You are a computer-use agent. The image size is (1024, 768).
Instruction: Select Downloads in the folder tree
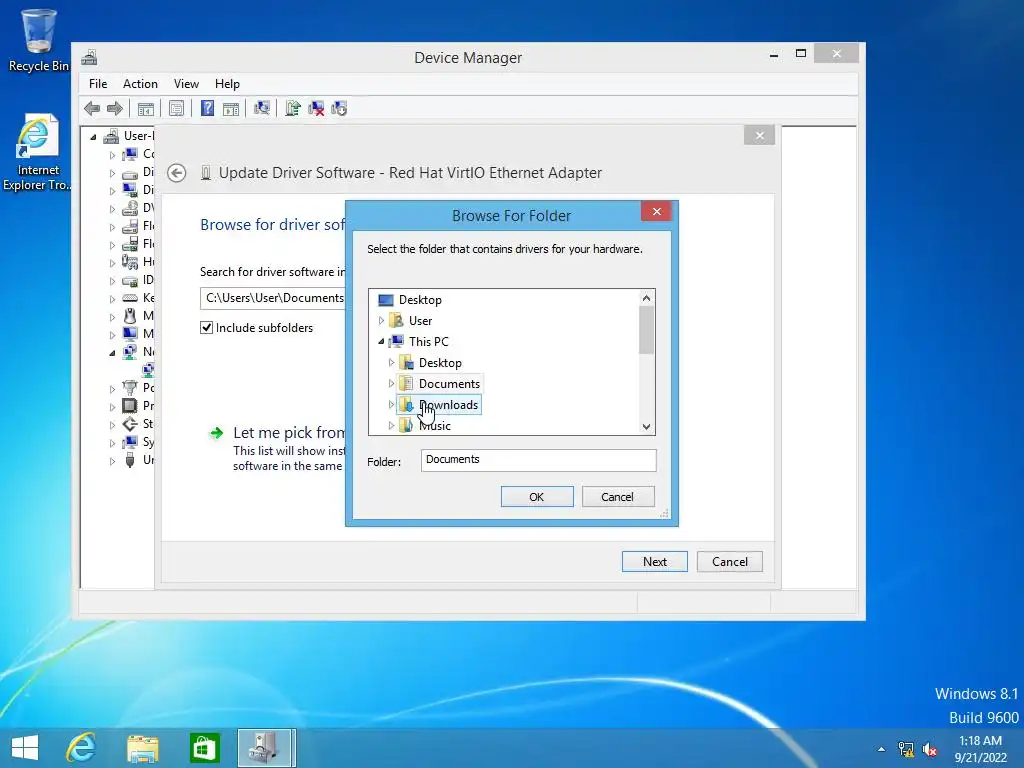pos(440,405)
